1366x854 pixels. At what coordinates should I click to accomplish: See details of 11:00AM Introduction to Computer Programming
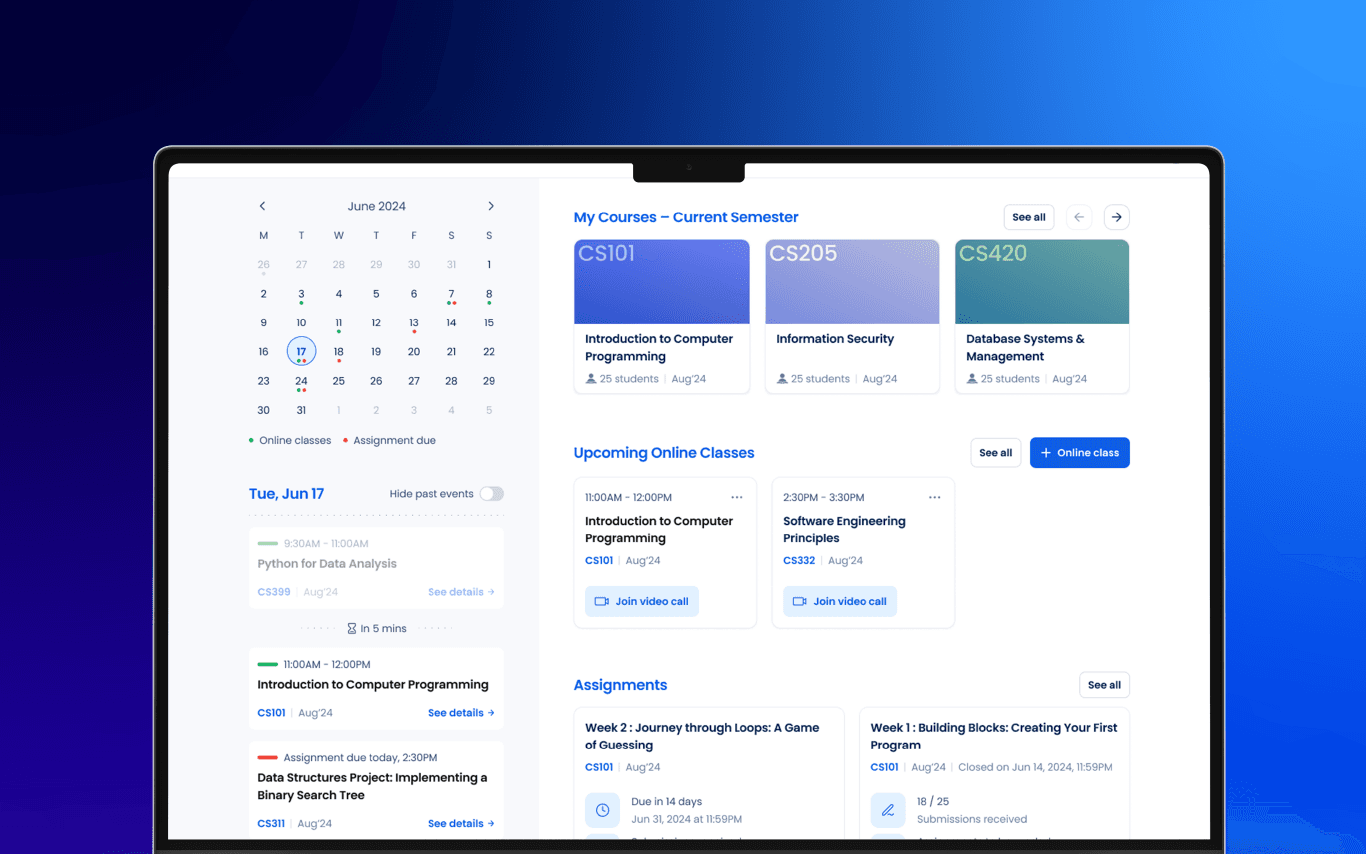pos(461,713)
